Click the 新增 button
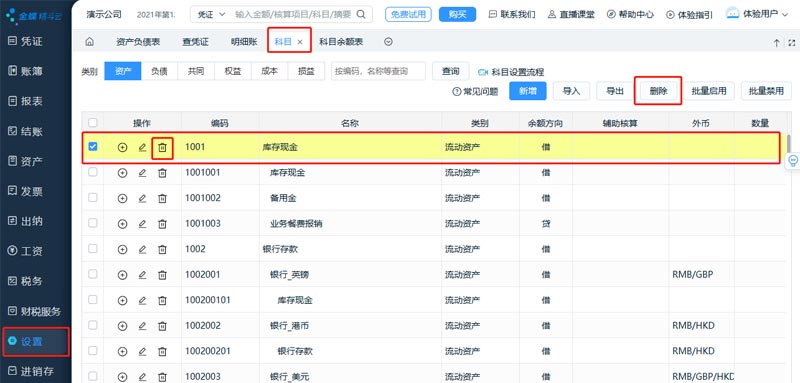The height and width of the screenshot is (383, 800). tap(528, 91)
